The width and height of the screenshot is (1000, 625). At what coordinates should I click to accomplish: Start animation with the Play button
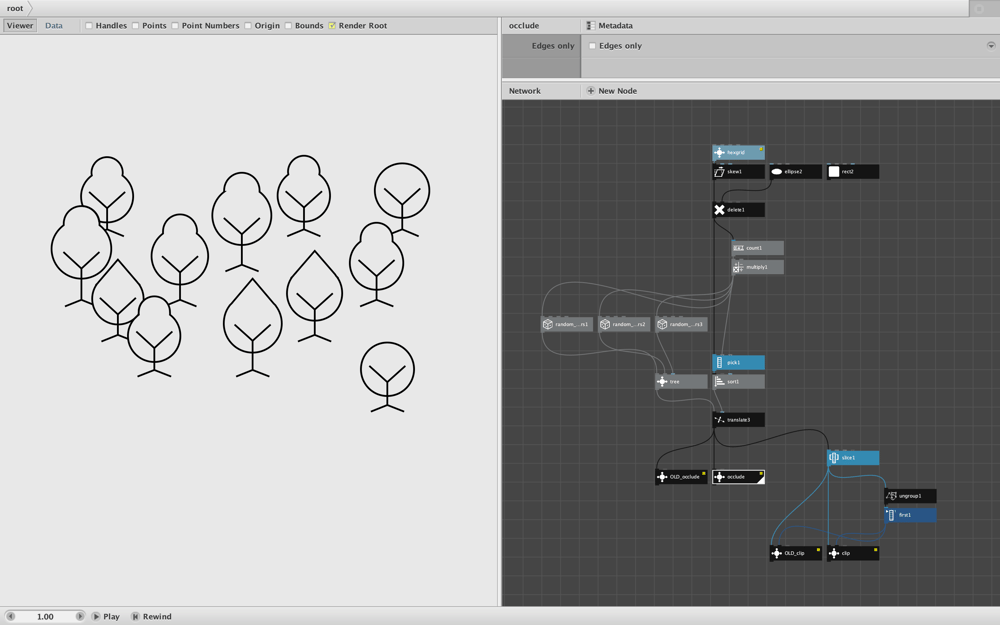click(x=105, y=616)
